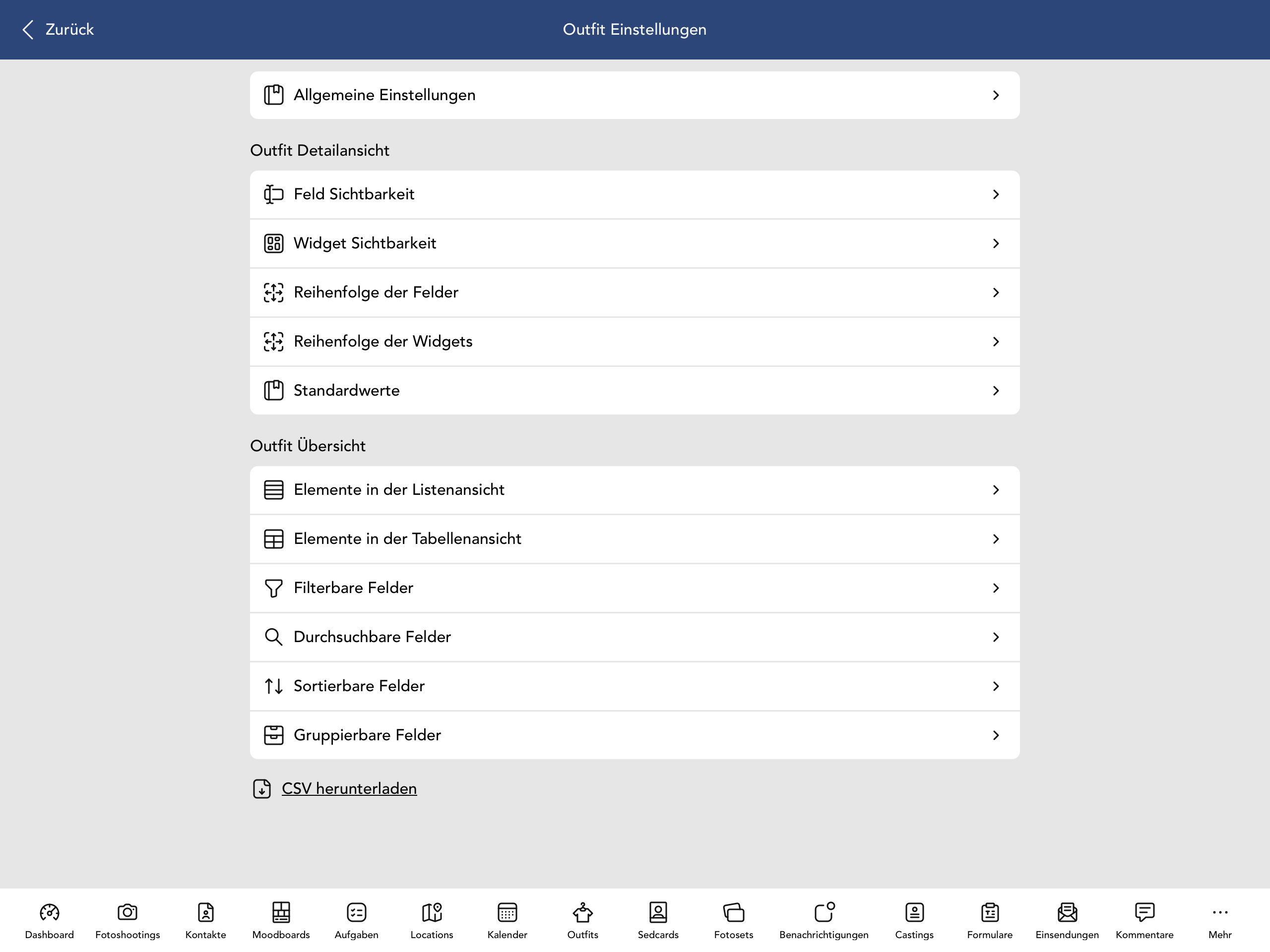Expand Gruppierbare Felder chevron arrow
The width and height of the screenshot is (1270, 952).
996,736
